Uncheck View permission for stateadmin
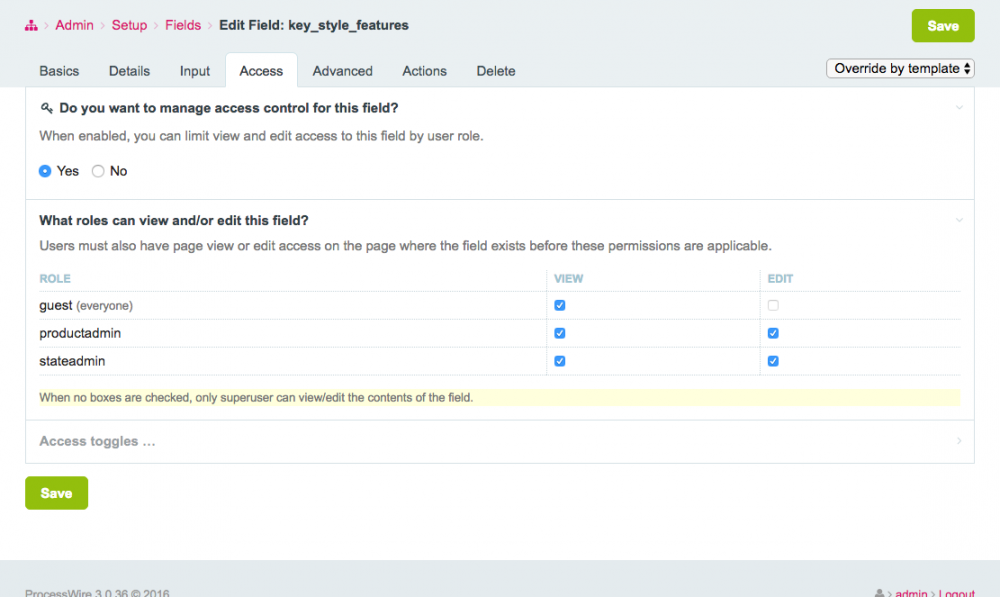This screenshot has height=597, width=1000. [560, 361]
